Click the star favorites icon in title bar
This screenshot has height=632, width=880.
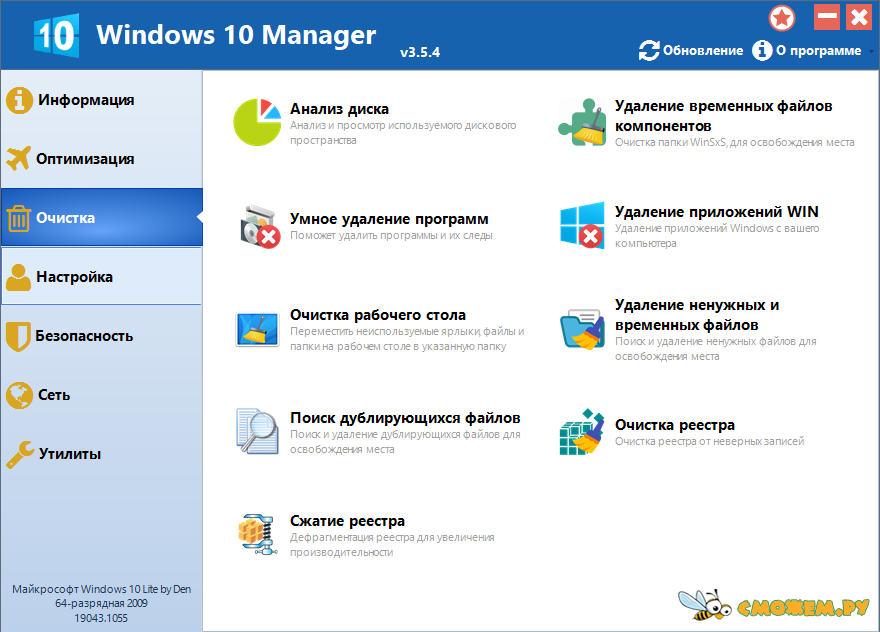(782, 18)
